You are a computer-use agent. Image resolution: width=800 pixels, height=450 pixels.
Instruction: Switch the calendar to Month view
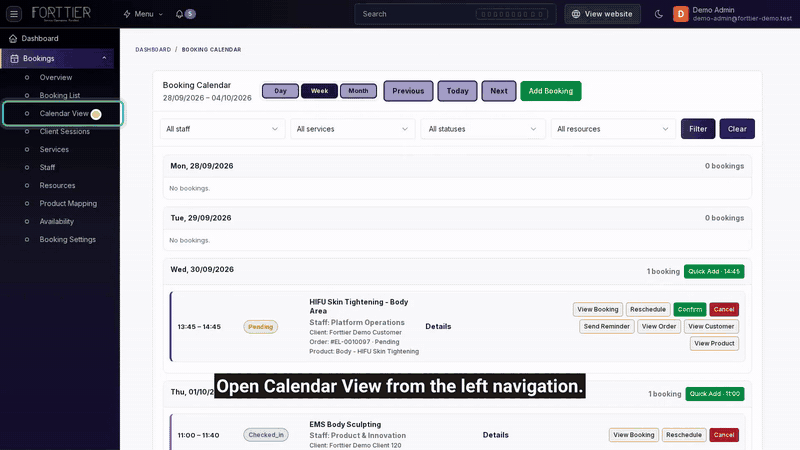(358, 91)
